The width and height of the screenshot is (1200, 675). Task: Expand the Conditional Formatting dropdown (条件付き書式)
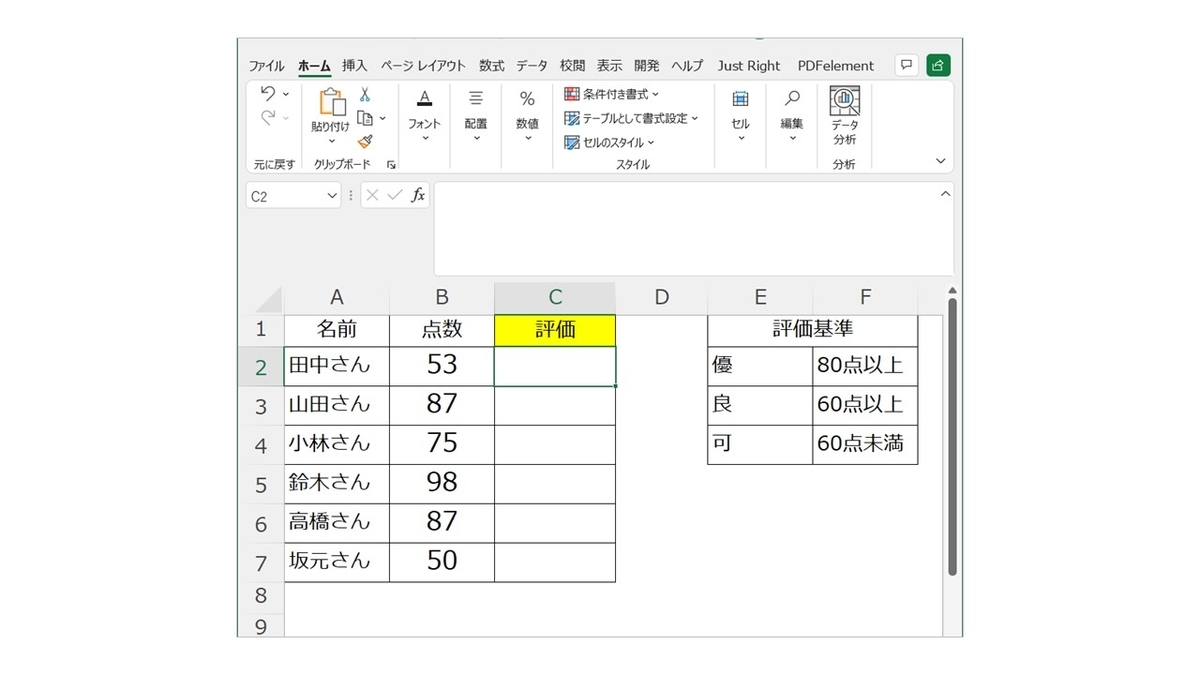click(x=612, y=94)
